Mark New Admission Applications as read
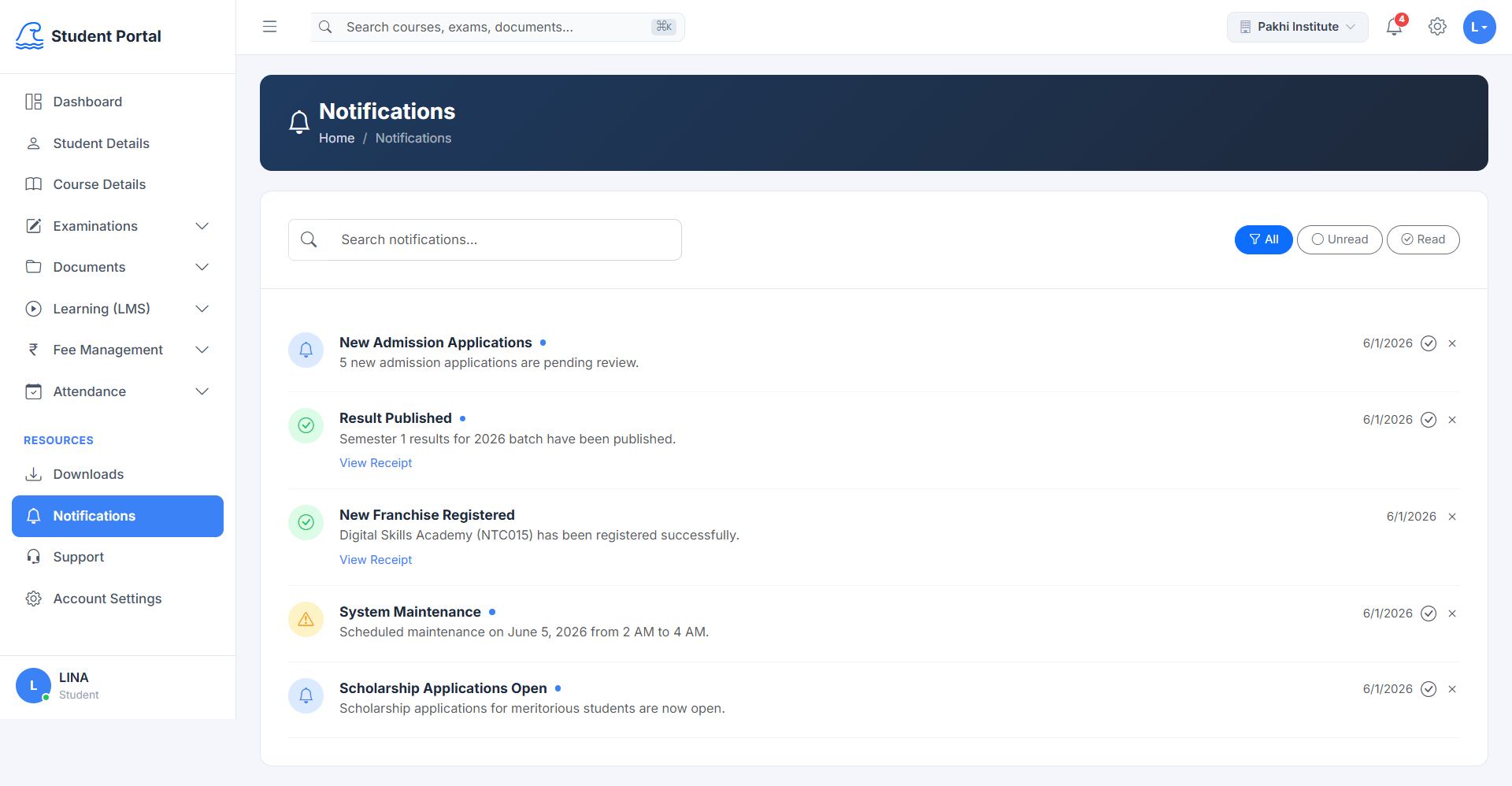This screenshot has width=1512, height=786. tap(1429, 343)
